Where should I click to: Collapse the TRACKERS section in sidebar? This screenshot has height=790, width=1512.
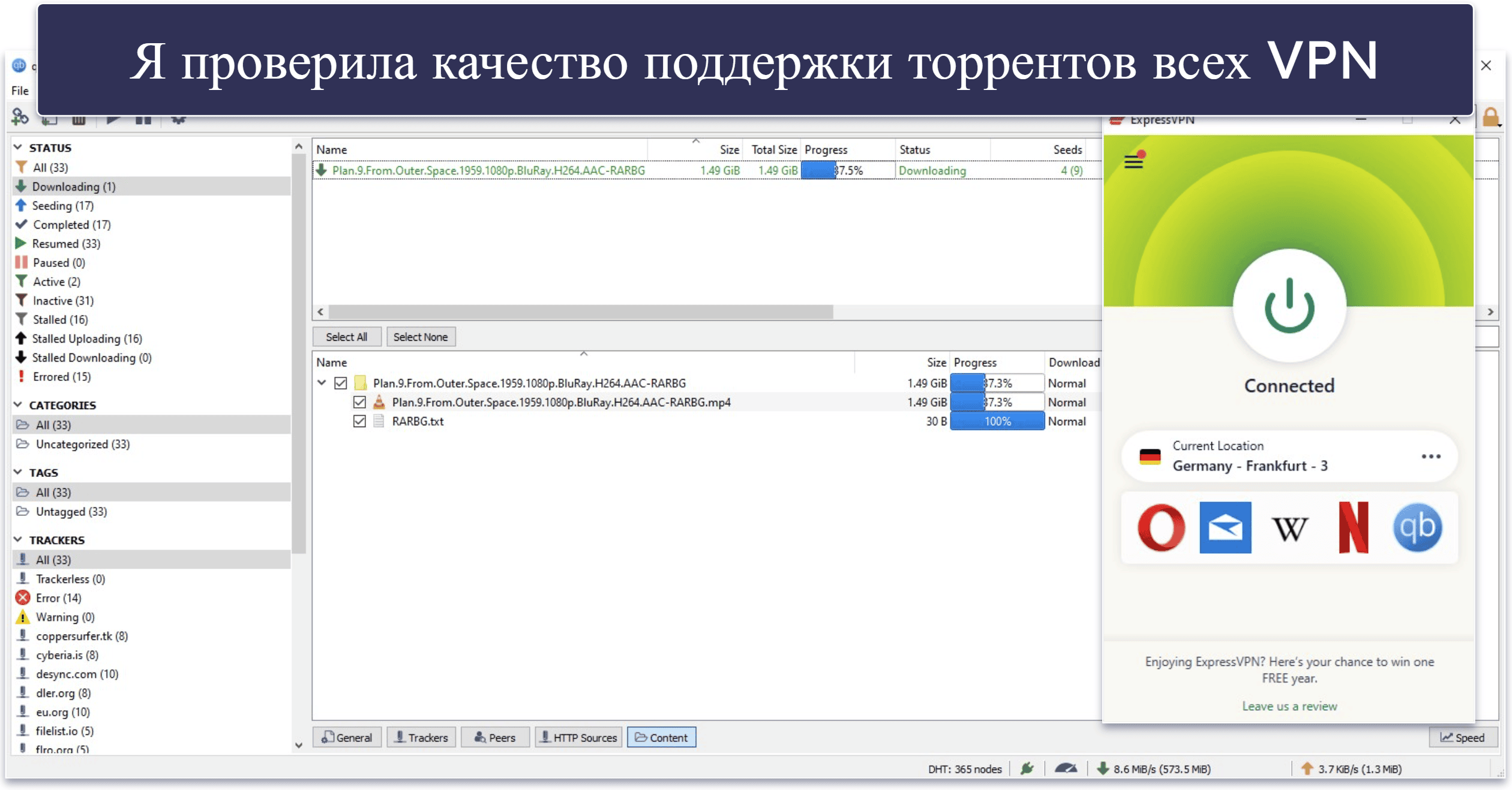coord(18,539)
